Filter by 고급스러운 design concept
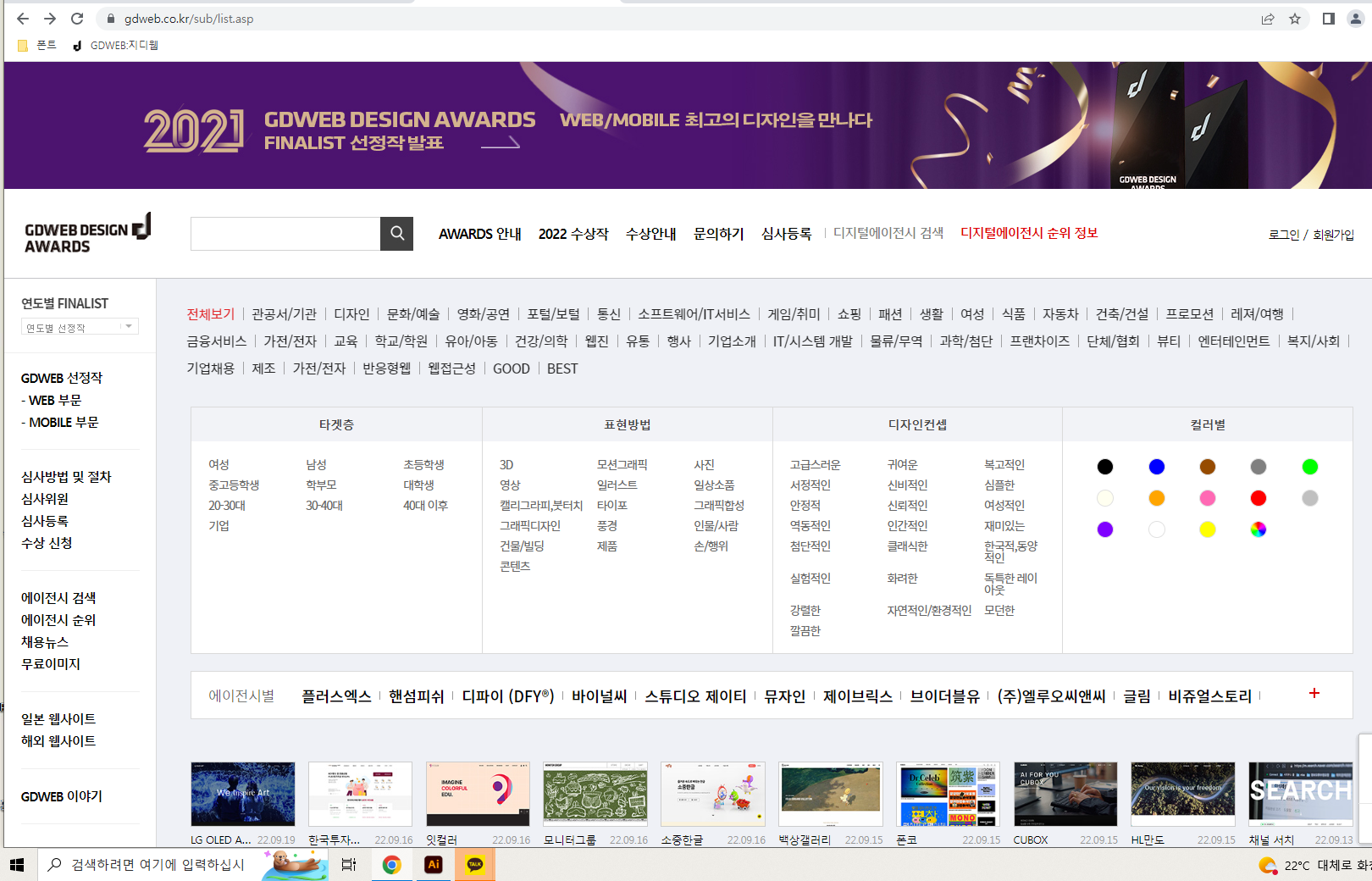This screenshot has width=1372, height=881. 815,465
